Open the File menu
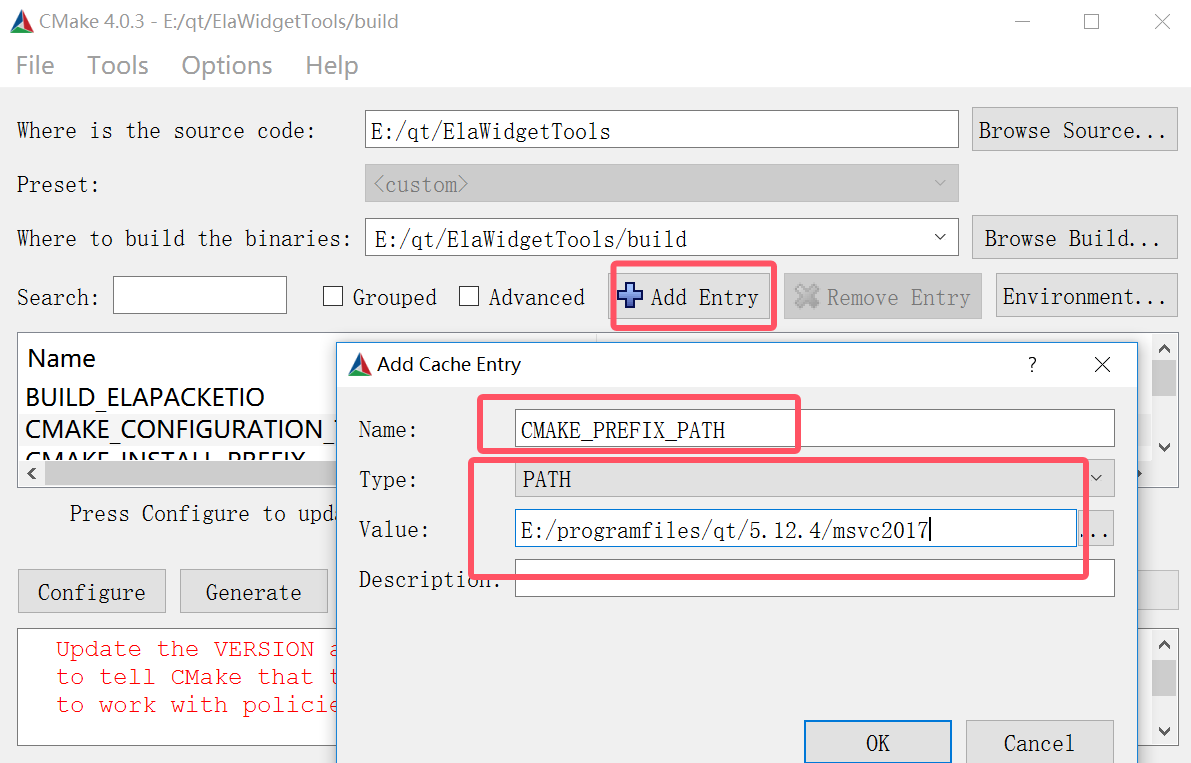Viewport: 1191px width, 763px height. [x=35, y=65]
